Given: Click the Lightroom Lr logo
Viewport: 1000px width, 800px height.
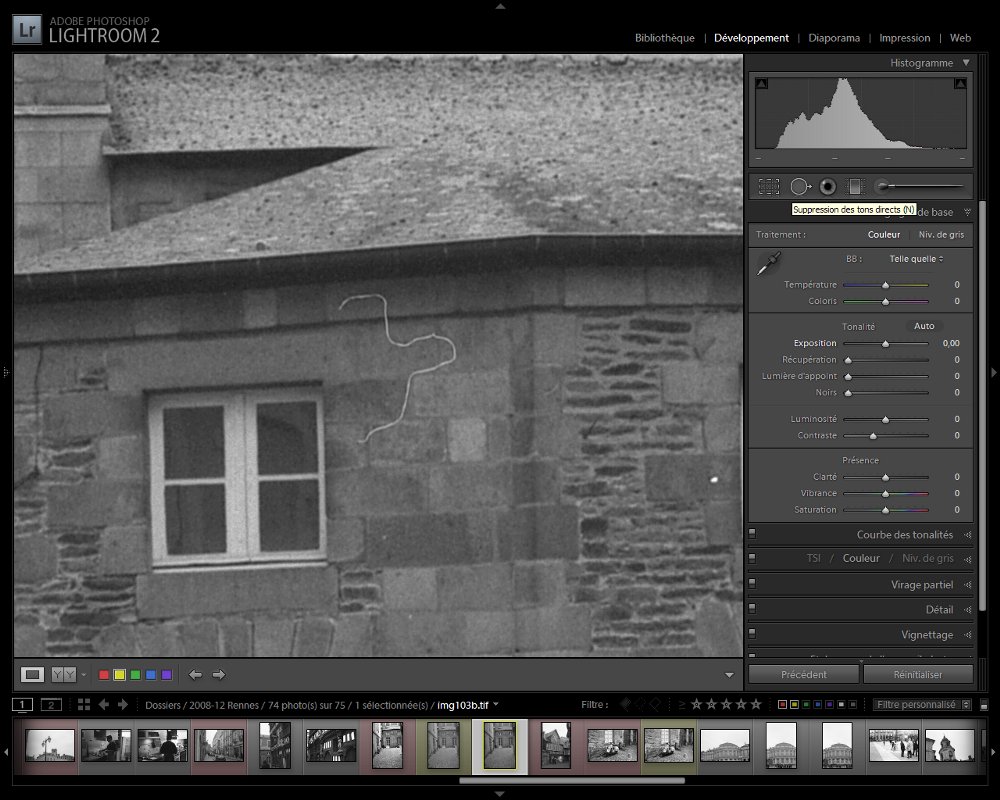Looking at the screenshot, I should point(27,30).
